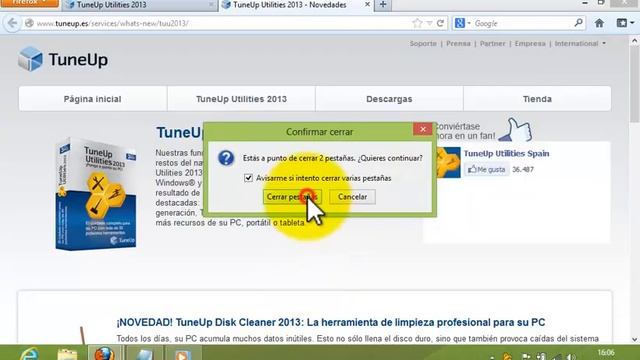Click the TuneUp Utilities Spain page avatar
This screenshot has height=360, width=640.
pyautogui.click(x=448, y=162)
